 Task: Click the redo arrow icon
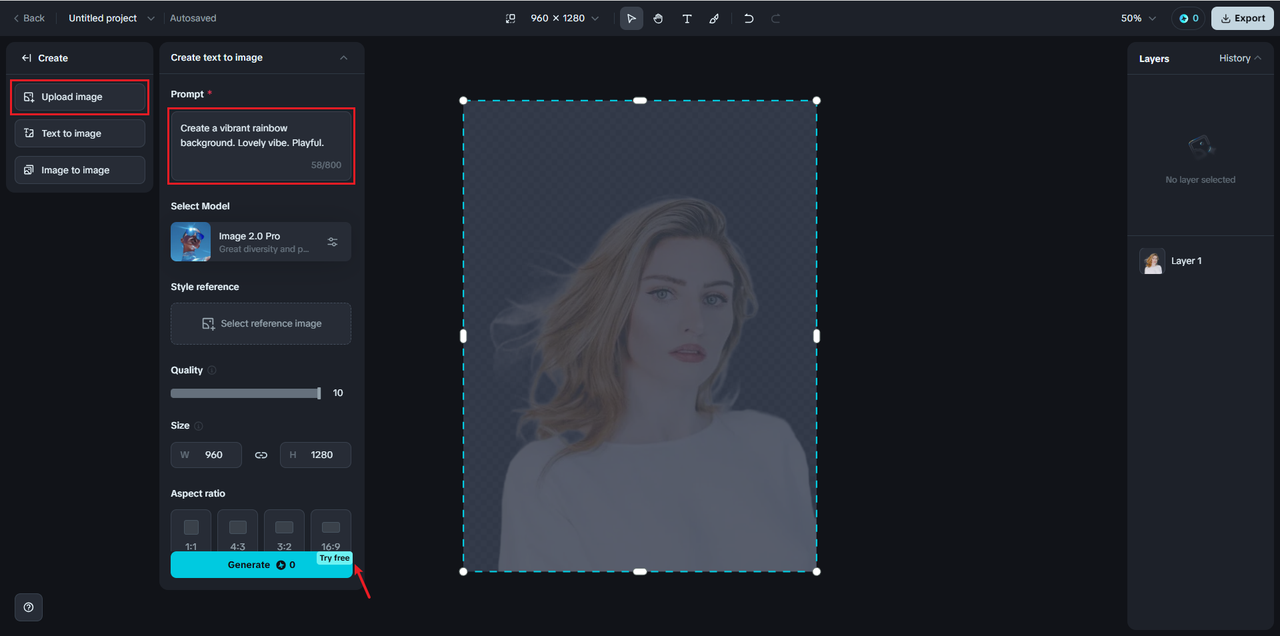pyautogui.click(x=775, y=18)
